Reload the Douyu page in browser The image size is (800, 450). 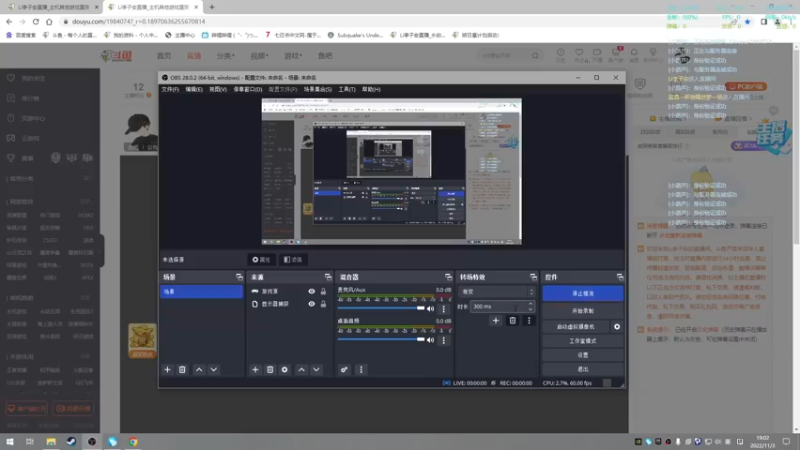(36, 21)
